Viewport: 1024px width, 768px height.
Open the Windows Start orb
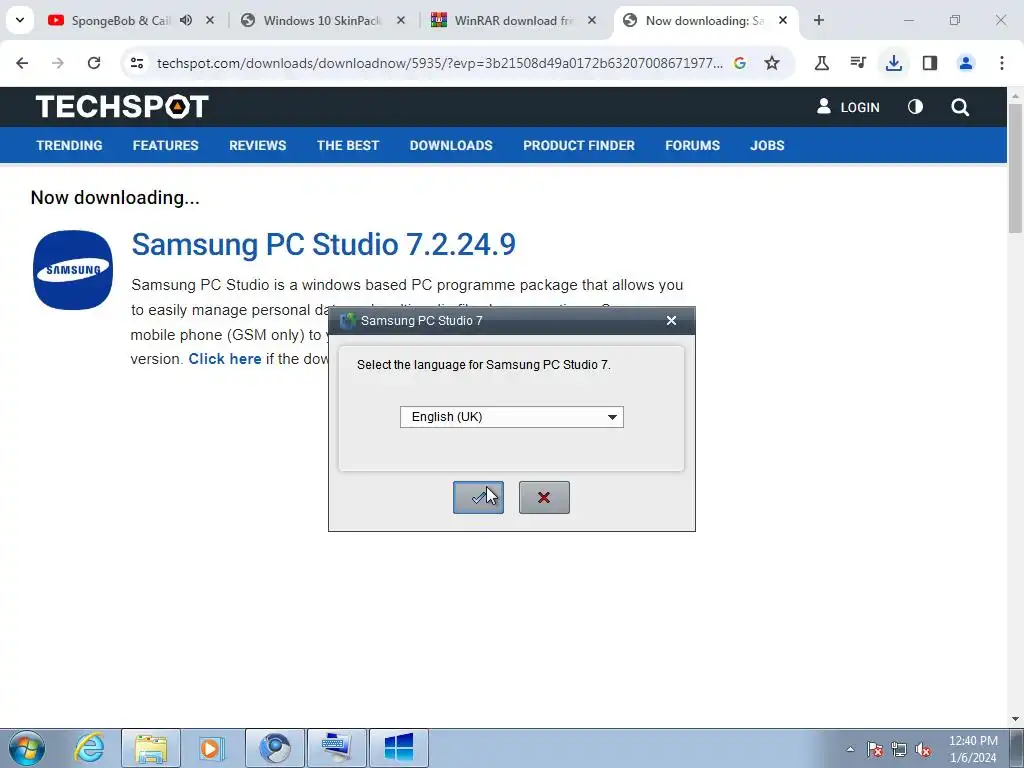click(x=27, y=748)
